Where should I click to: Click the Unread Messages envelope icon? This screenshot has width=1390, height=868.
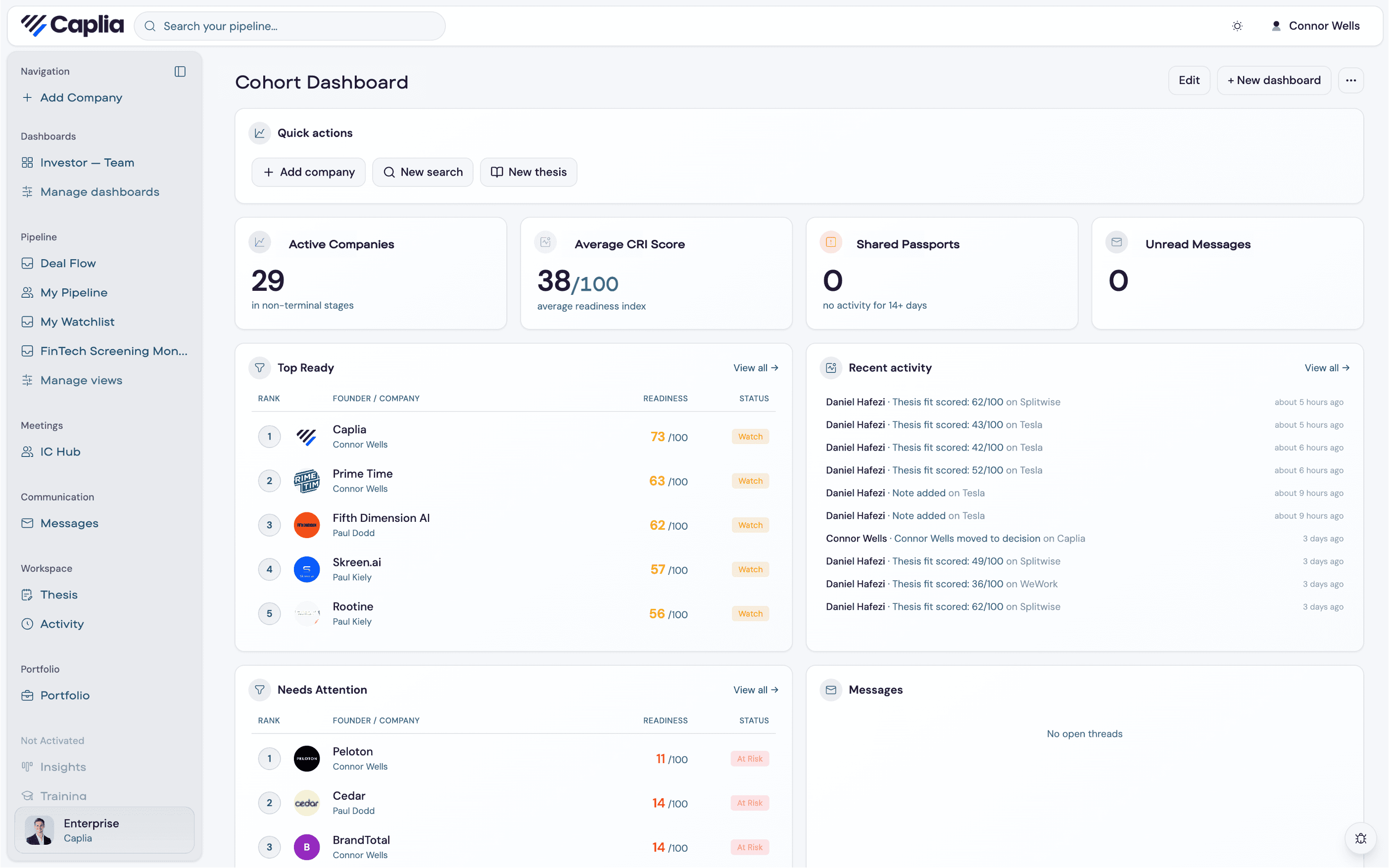tap(1116, 242)
